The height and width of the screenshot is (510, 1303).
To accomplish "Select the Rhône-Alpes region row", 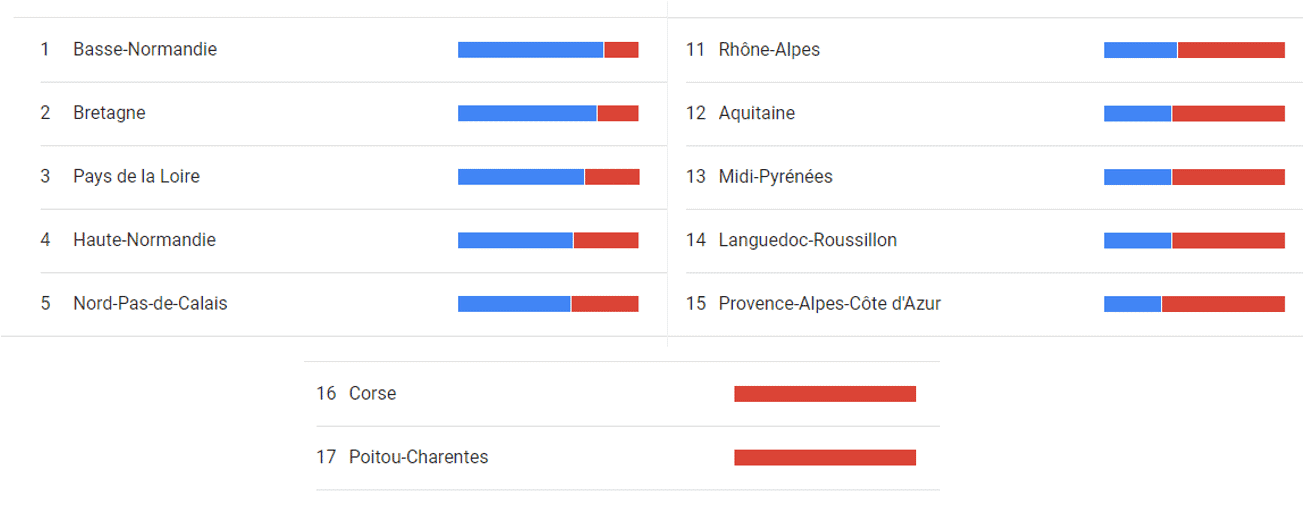I will pyautogui.click(x=985, y=50).
